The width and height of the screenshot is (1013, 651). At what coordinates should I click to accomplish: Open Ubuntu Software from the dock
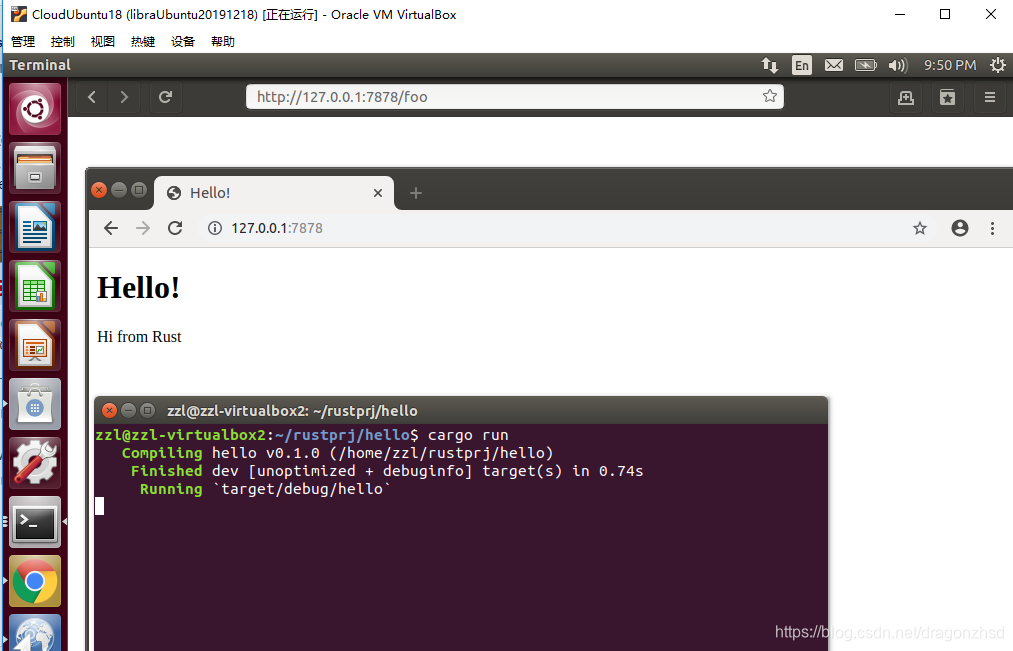[x=34, y=403]
